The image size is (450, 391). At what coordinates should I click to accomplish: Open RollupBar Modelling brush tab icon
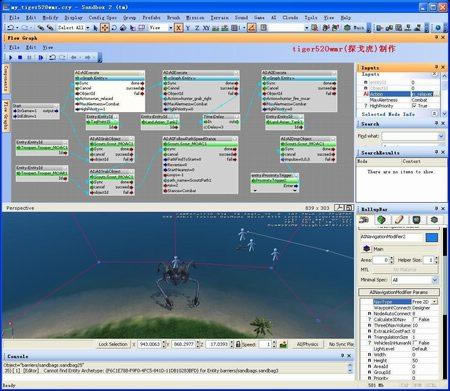[399, 219]
